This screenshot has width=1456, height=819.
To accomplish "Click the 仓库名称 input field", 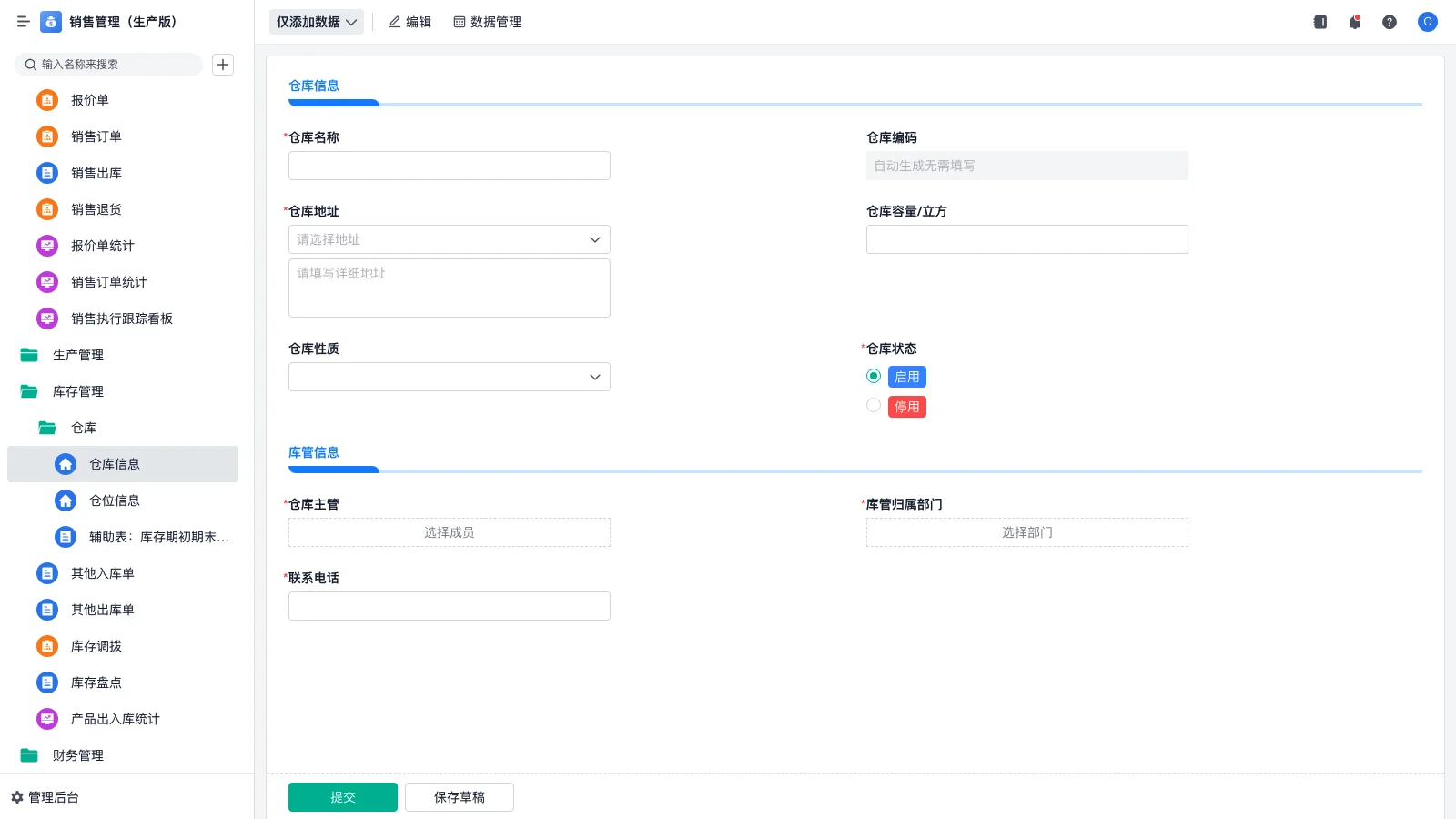I will tap(449, 166).
